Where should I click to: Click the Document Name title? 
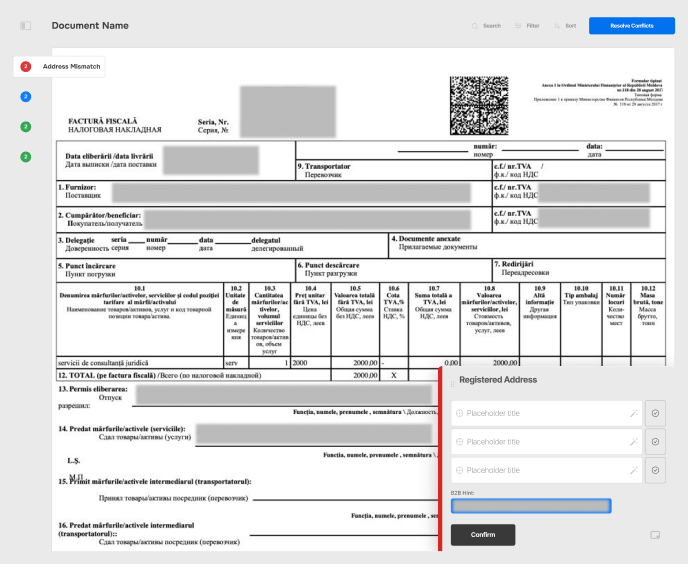click(90, 26)
